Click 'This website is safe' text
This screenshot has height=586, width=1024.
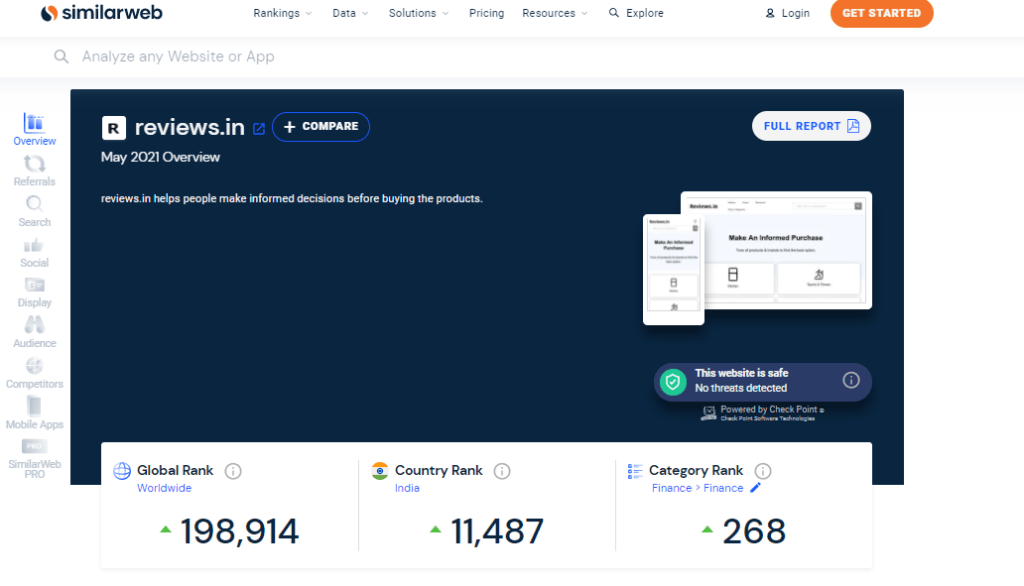pyautogui.click(x=741, y=373)
